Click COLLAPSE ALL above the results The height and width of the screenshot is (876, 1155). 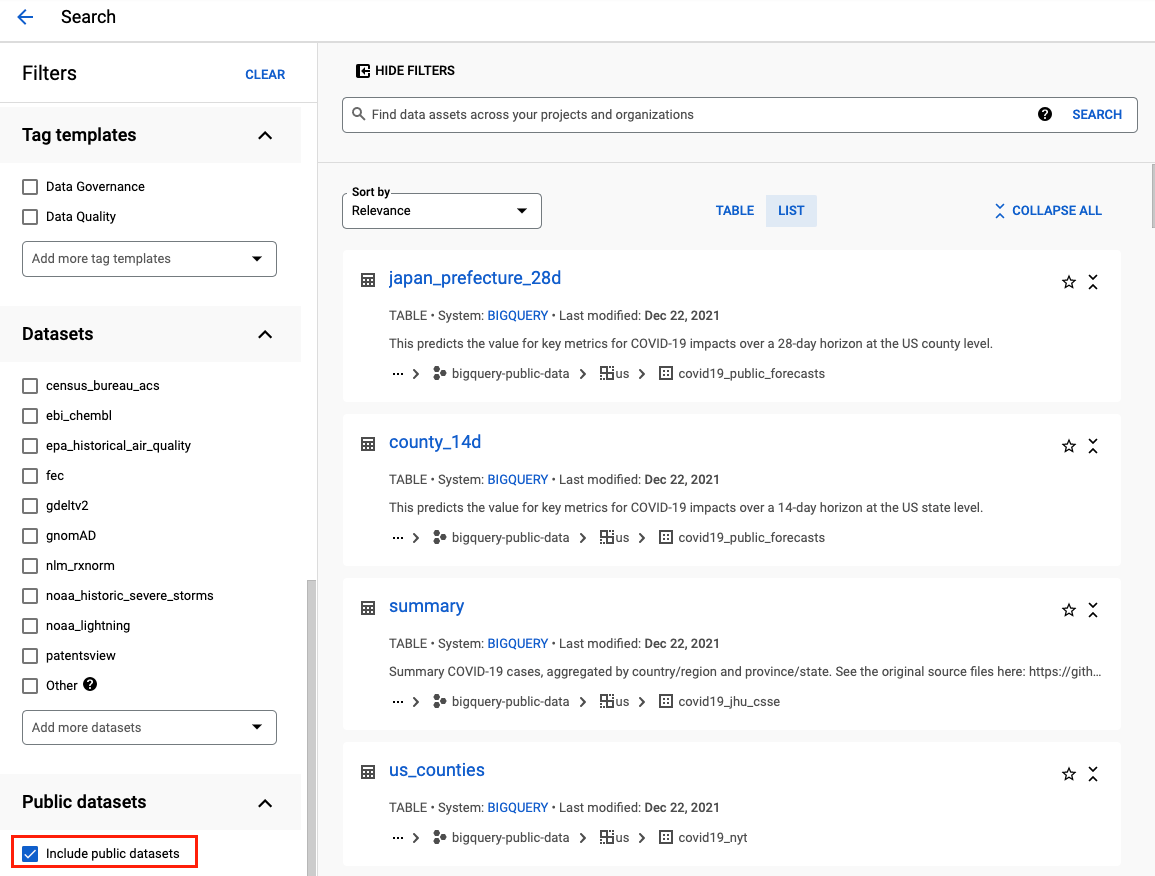(1047, 210)
